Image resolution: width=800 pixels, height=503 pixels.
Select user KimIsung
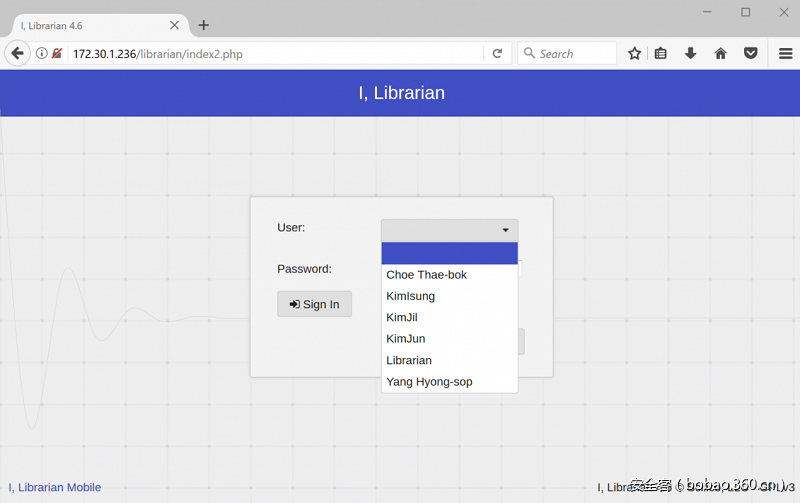coord(449,296)
